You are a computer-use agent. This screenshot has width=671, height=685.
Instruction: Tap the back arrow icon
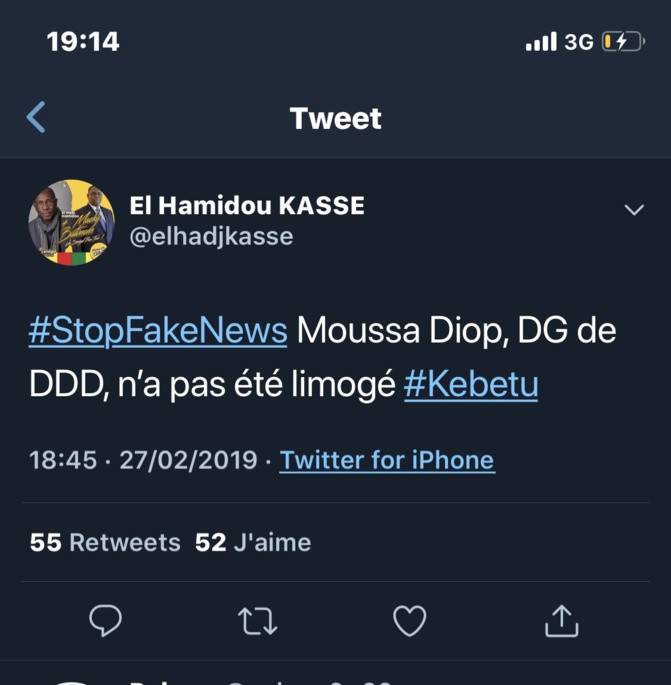[36, 118]
